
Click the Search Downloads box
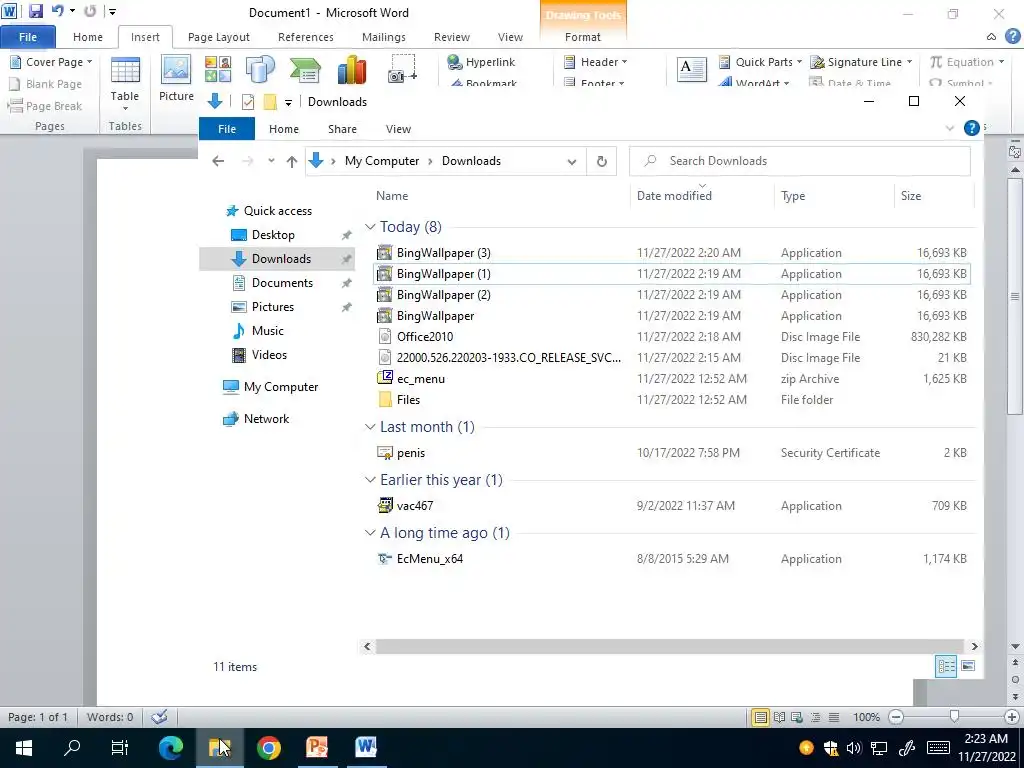click(x=799, y=161)
